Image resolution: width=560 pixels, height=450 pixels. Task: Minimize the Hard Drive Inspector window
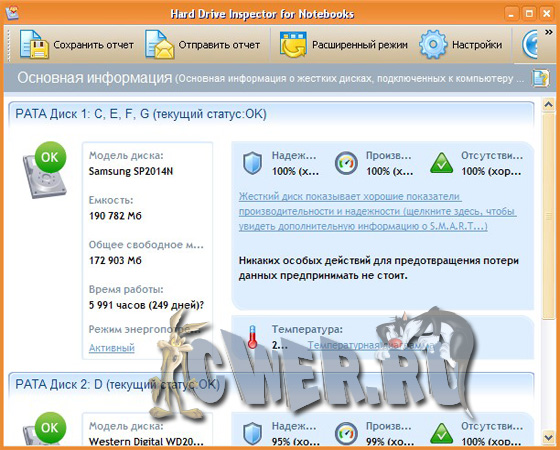click(x=511, y=14)
